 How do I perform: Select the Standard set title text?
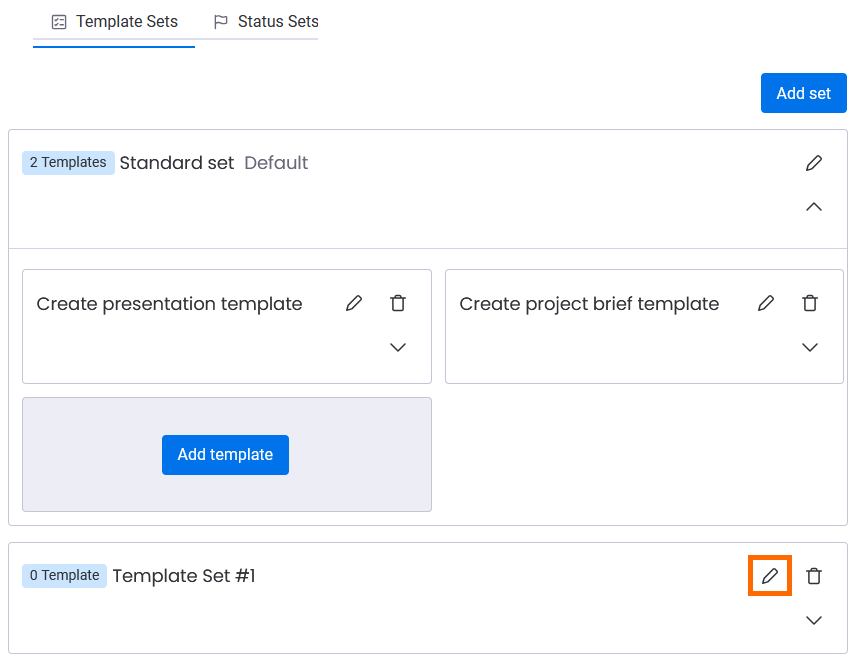(177, 163)
